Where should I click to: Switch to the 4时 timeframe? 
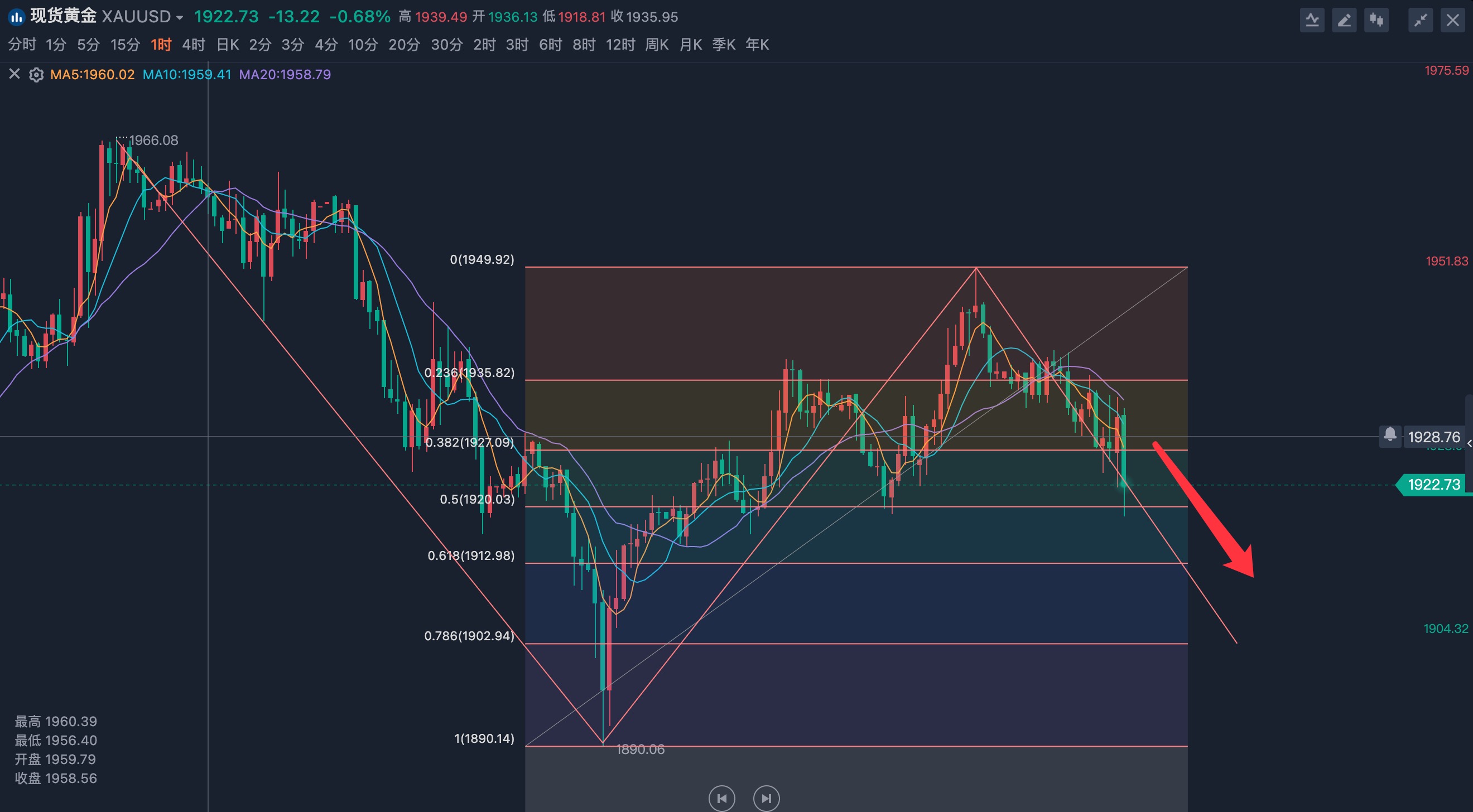193,45
